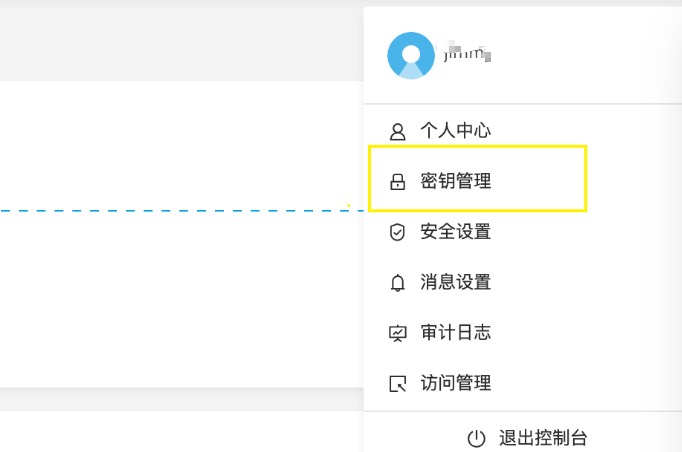Click the monitor icon beside 审计日志
This screenshot has height=452, width=682.
pyautogui.click(x=397, y=333)
